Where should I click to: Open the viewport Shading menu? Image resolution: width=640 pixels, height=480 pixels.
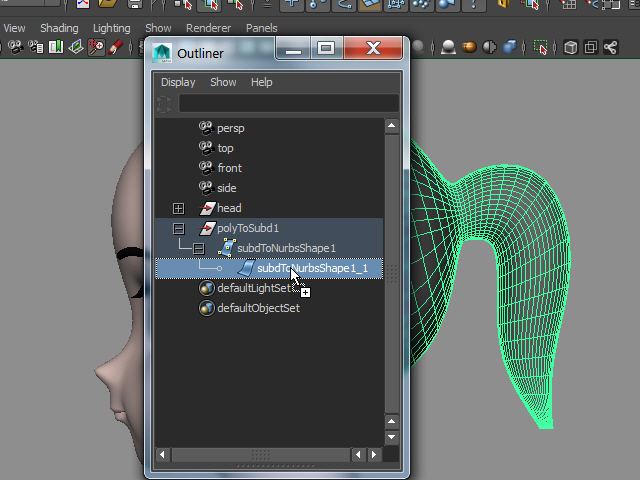coord(59,28)
